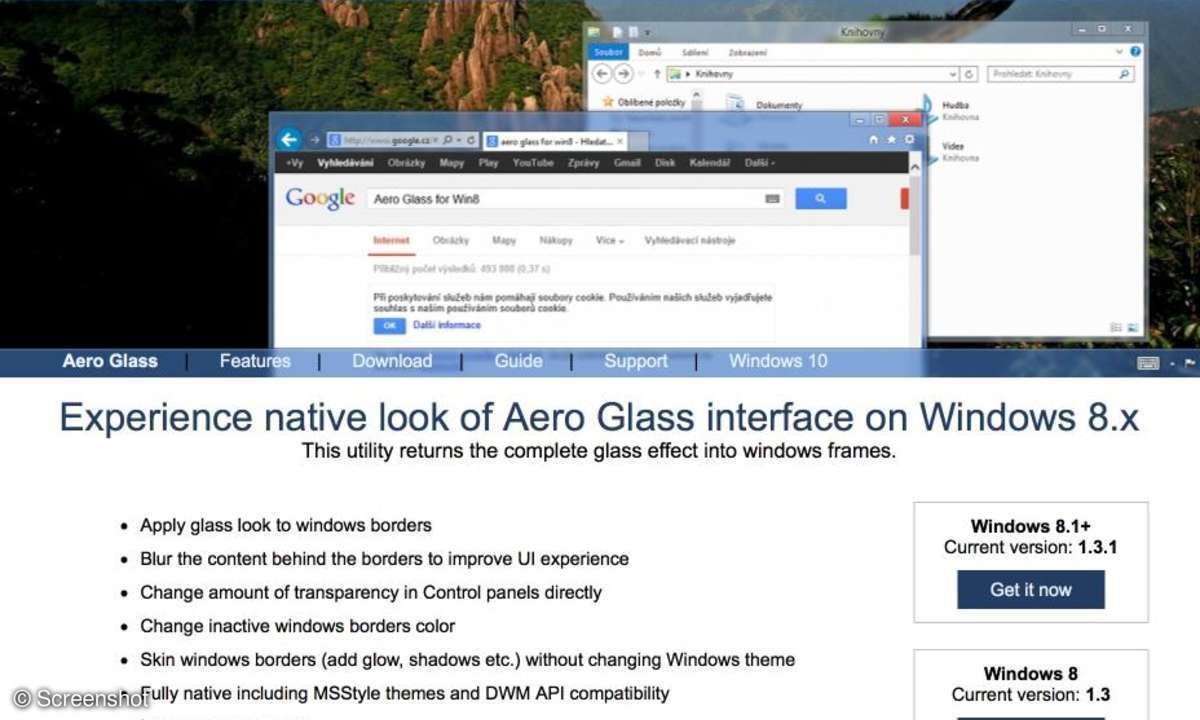Viewport: 1200px width, 720px height.
Task: Click the refresh icon in Internet Explorer's address bar
Action: point(471,141)
